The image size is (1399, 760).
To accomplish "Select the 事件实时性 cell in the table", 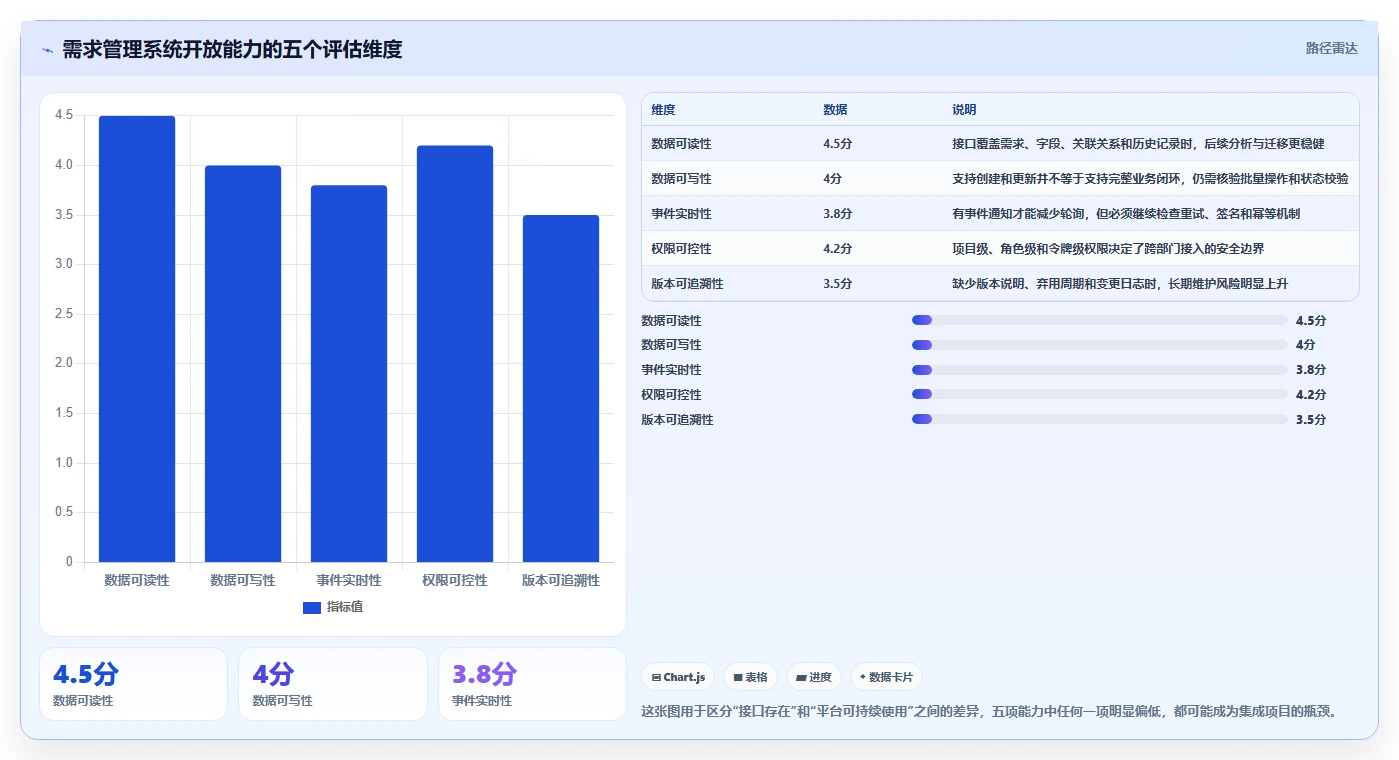I will (x=681, y=214).
